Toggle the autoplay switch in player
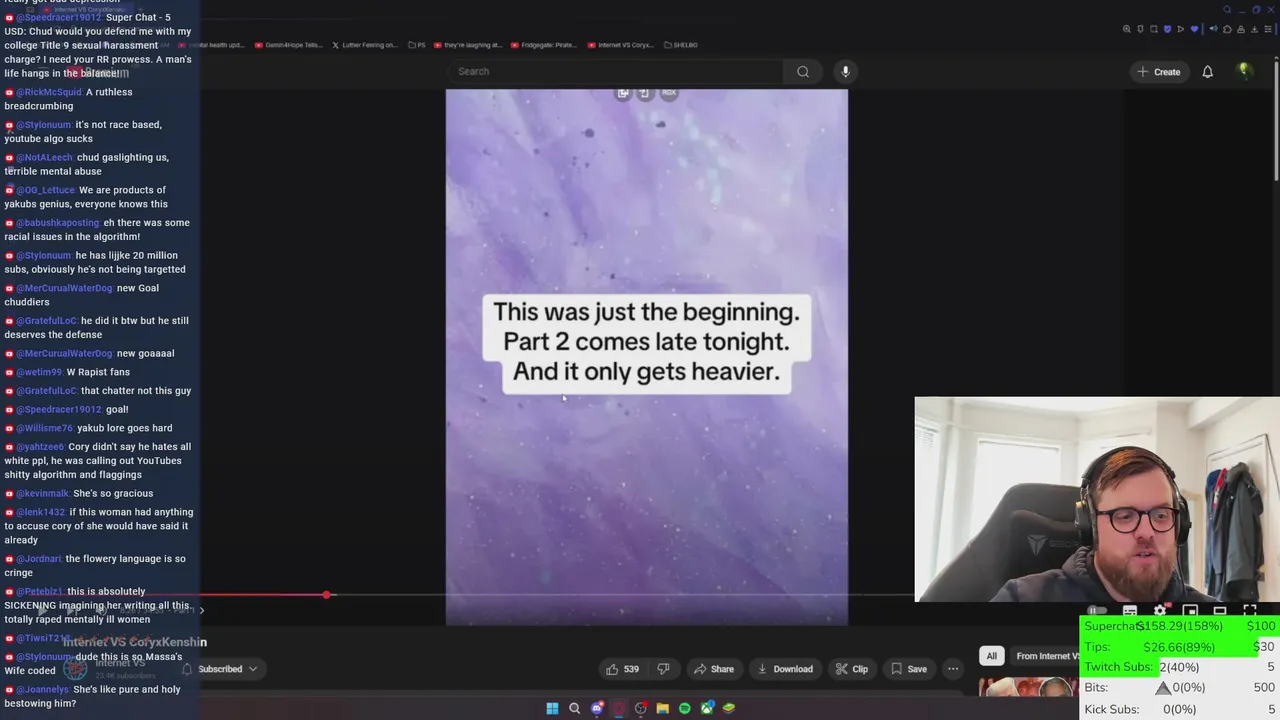 click(x=1097, y=610)
